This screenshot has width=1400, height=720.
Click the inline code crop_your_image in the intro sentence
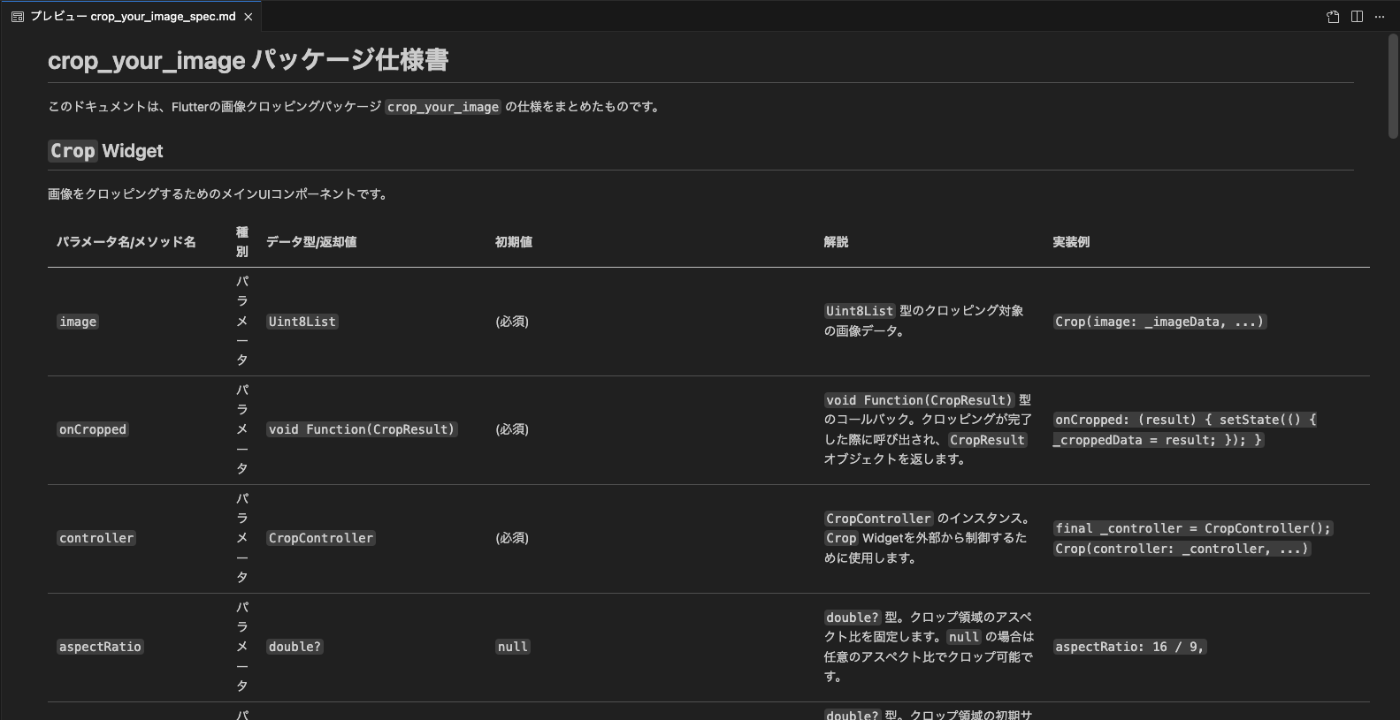pos(443,107)
